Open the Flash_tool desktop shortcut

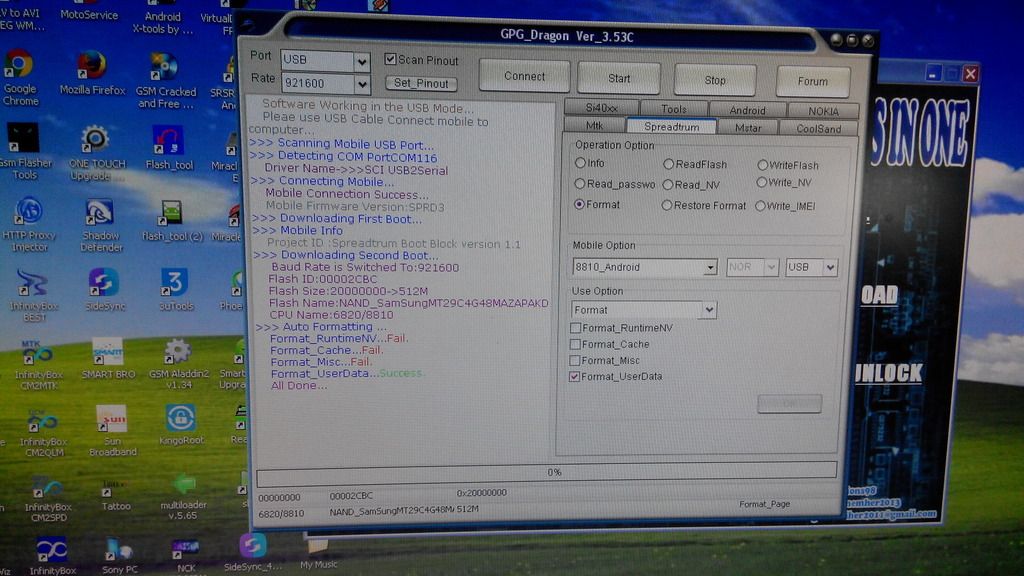tap(169, 148)
